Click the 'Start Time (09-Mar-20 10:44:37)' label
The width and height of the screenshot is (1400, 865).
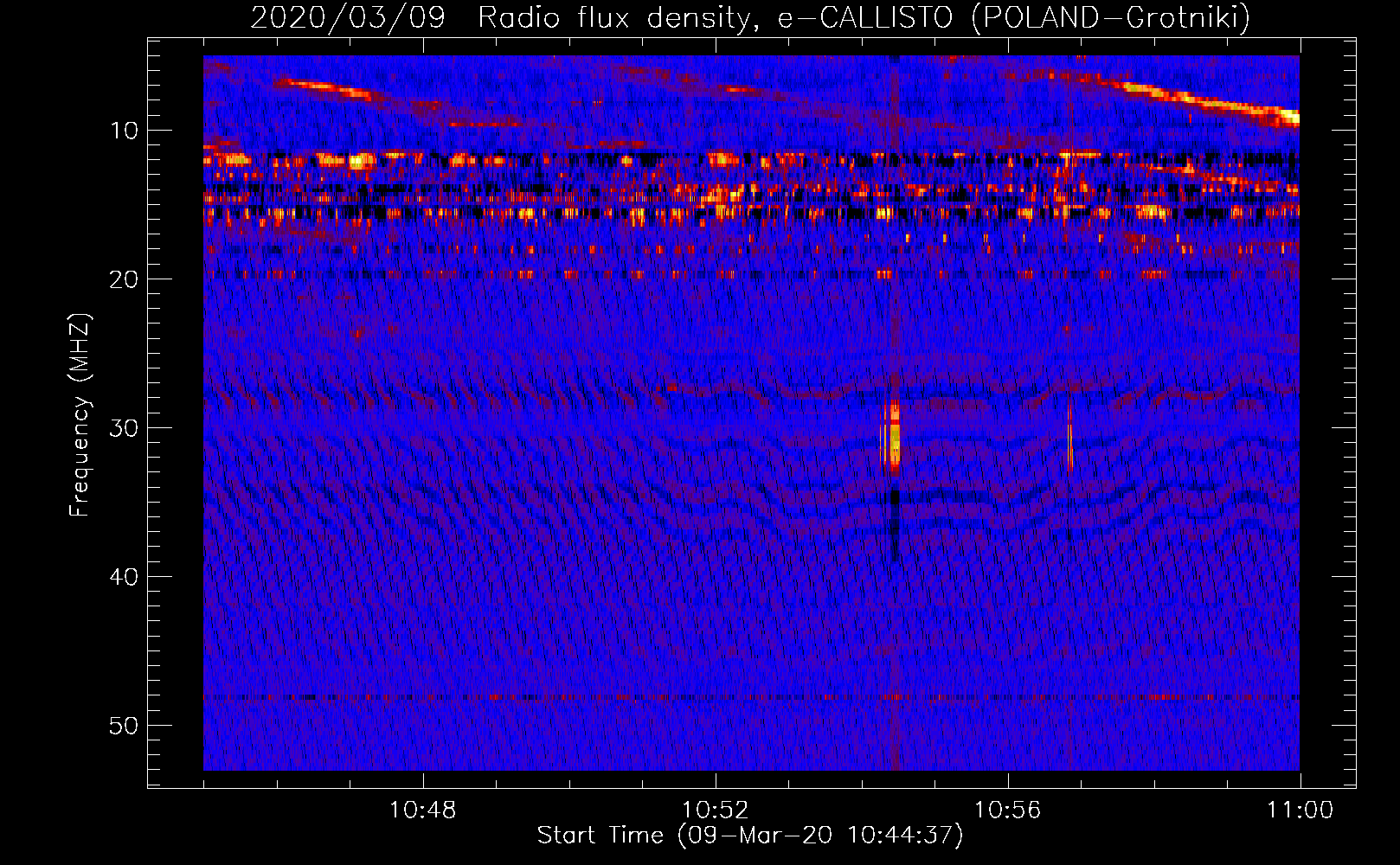(750, 836)
